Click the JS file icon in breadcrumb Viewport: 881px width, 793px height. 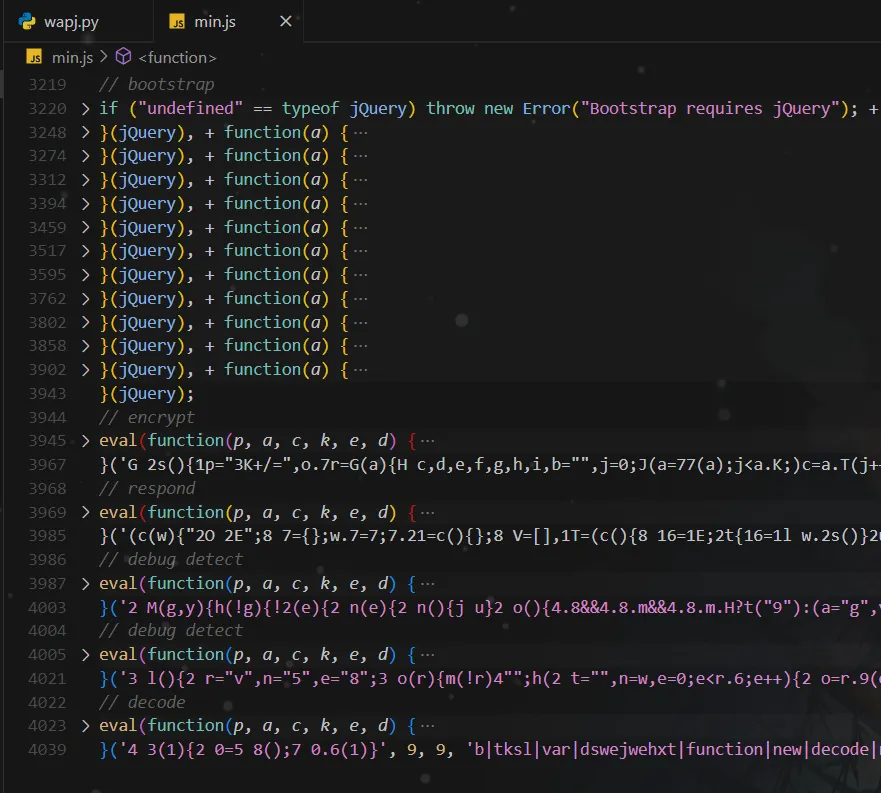pos(34,57)
